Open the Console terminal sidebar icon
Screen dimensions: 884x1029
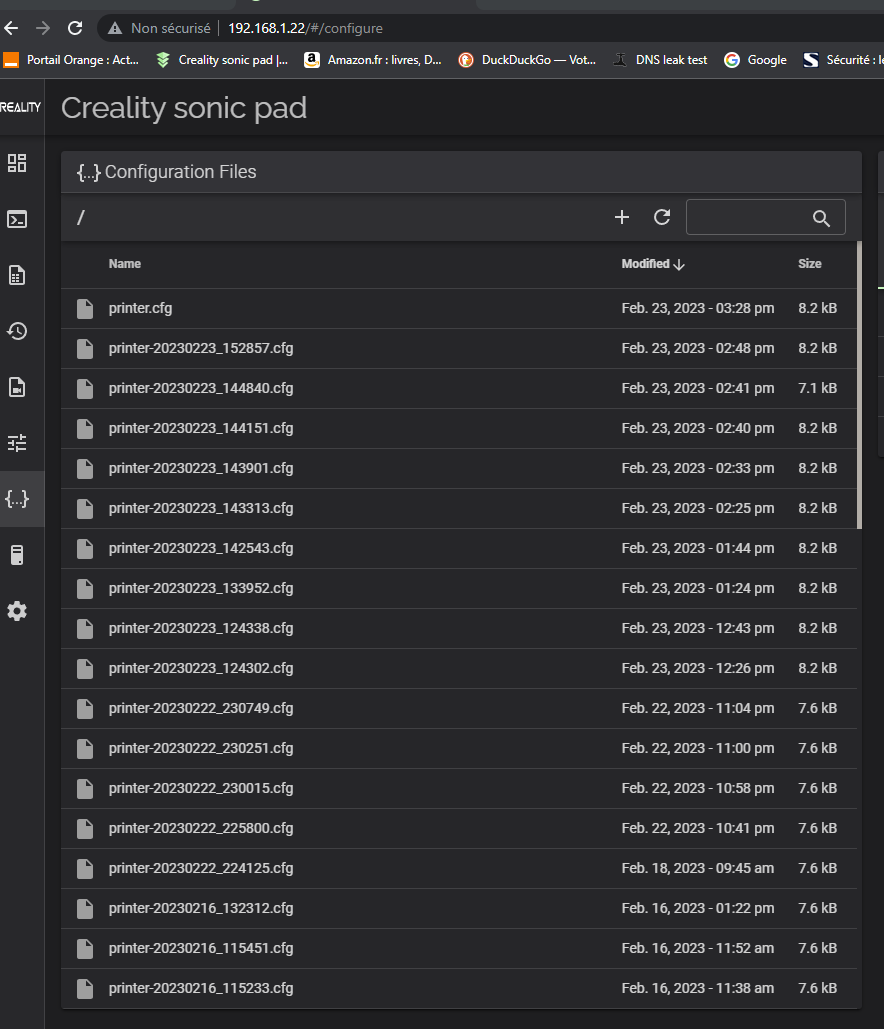(17, 219)
